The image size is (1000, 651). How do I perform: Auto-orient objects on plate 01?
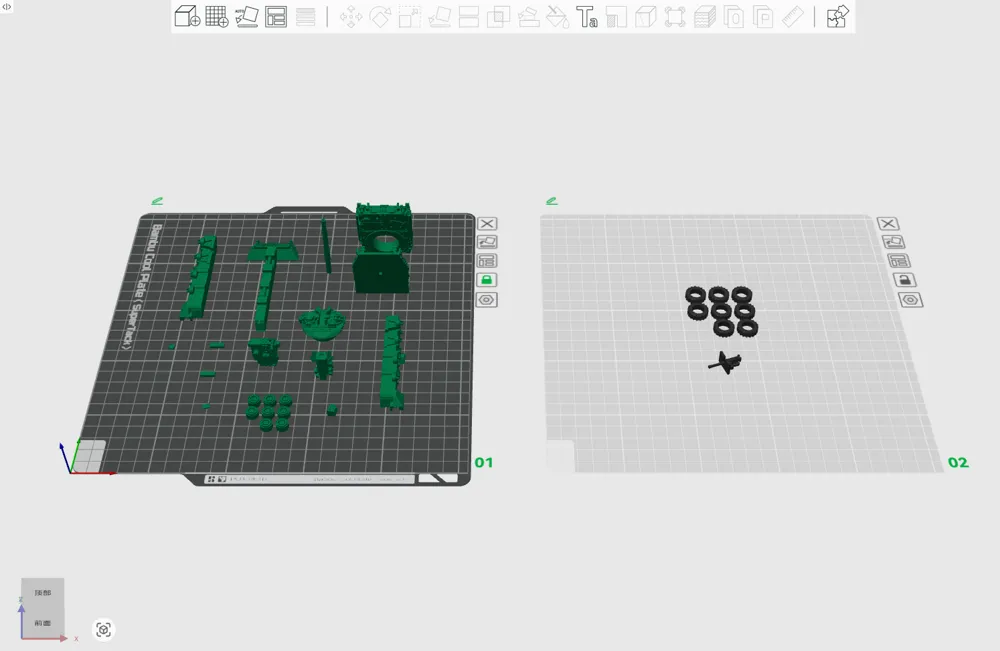tap(486, 241)
